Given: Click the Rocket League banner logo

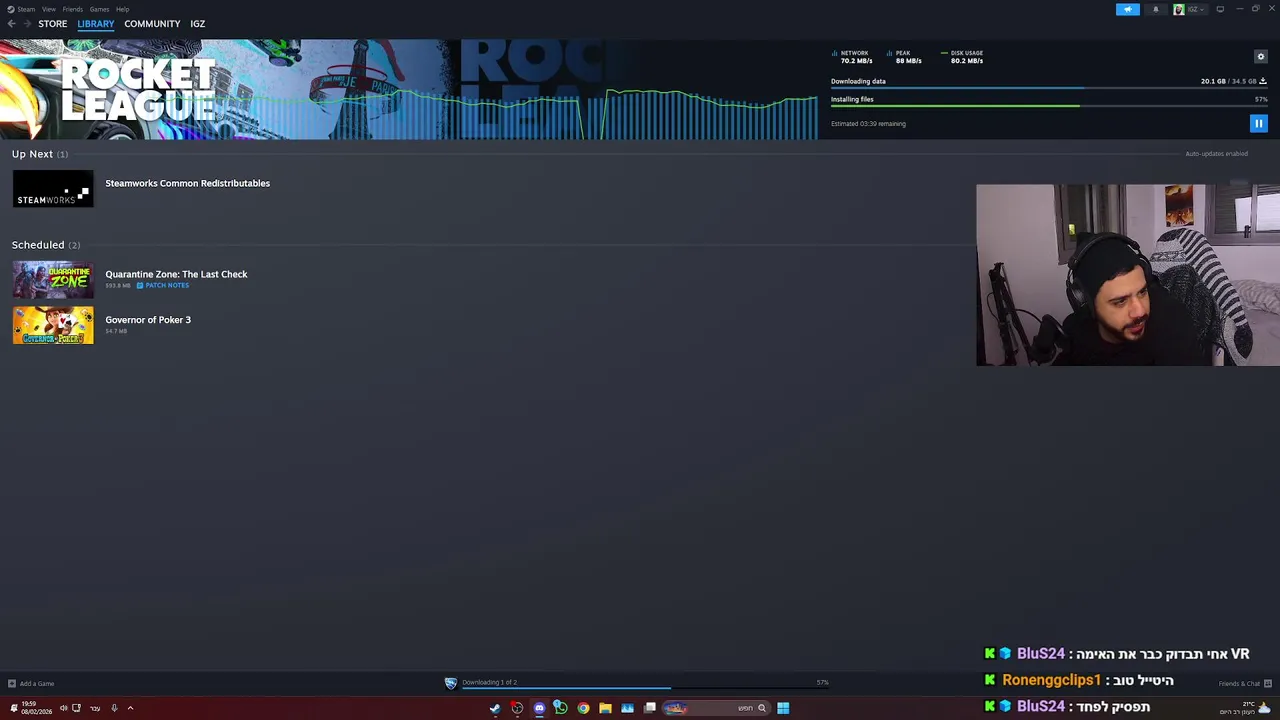Looking at the screenshot, I should (x=138, y=89).
